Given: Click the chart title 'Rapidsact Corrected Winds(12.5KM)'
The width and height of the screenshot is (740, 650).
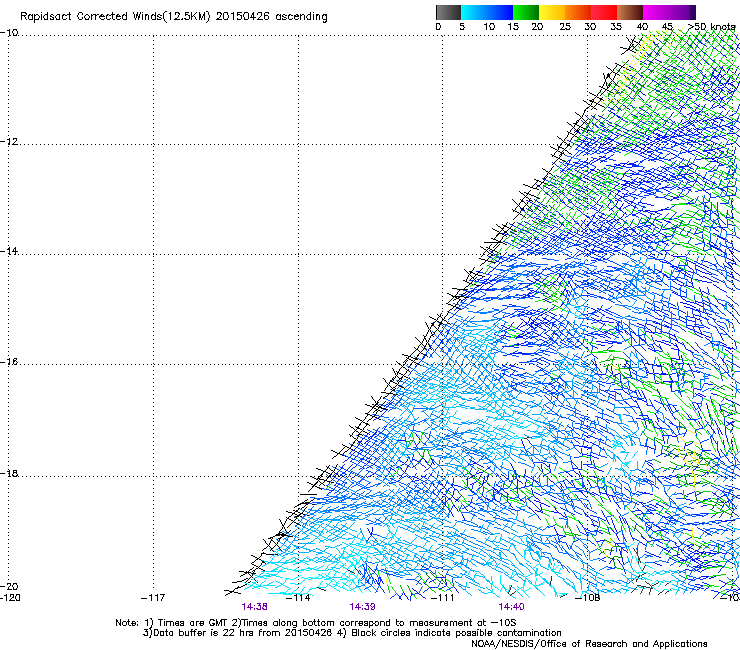Looking at the screenshot, I should [115, 17].
